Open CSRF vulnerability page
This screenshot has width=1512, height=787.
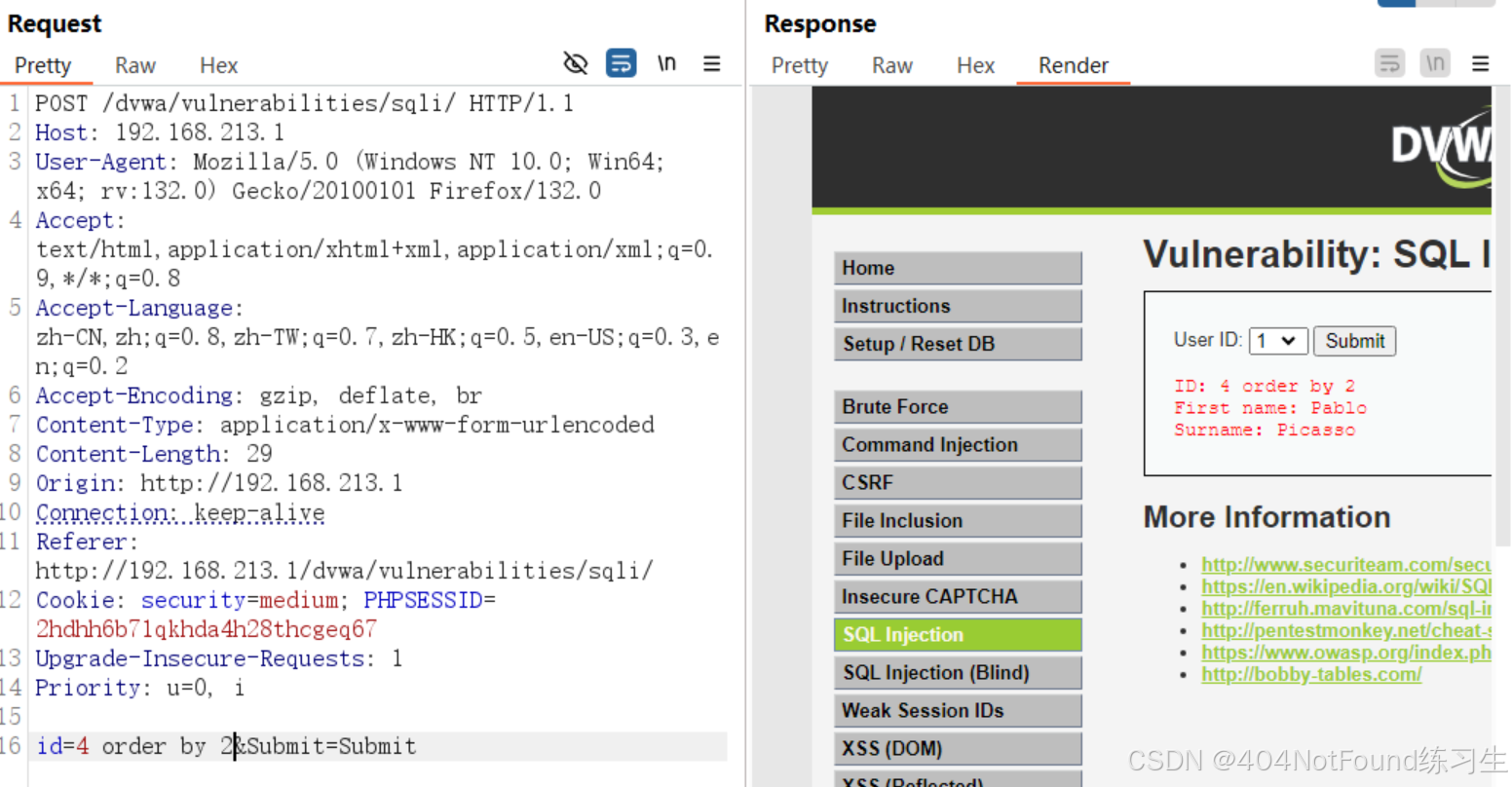(958, 482)
